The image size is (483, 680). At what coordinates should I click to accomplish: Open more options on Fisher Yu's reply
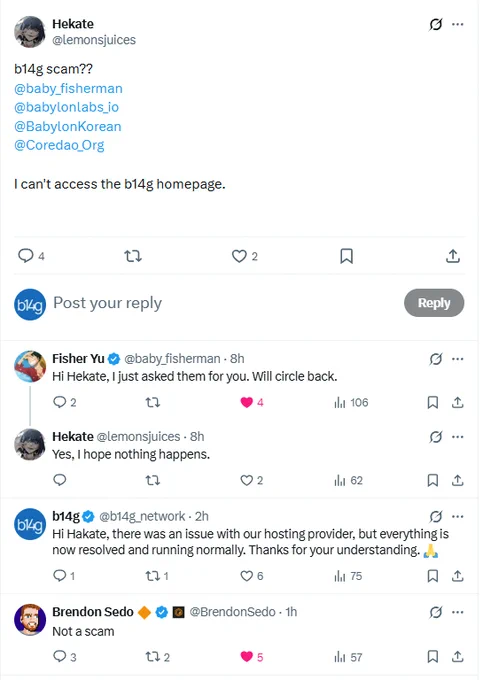pos(457,359)
